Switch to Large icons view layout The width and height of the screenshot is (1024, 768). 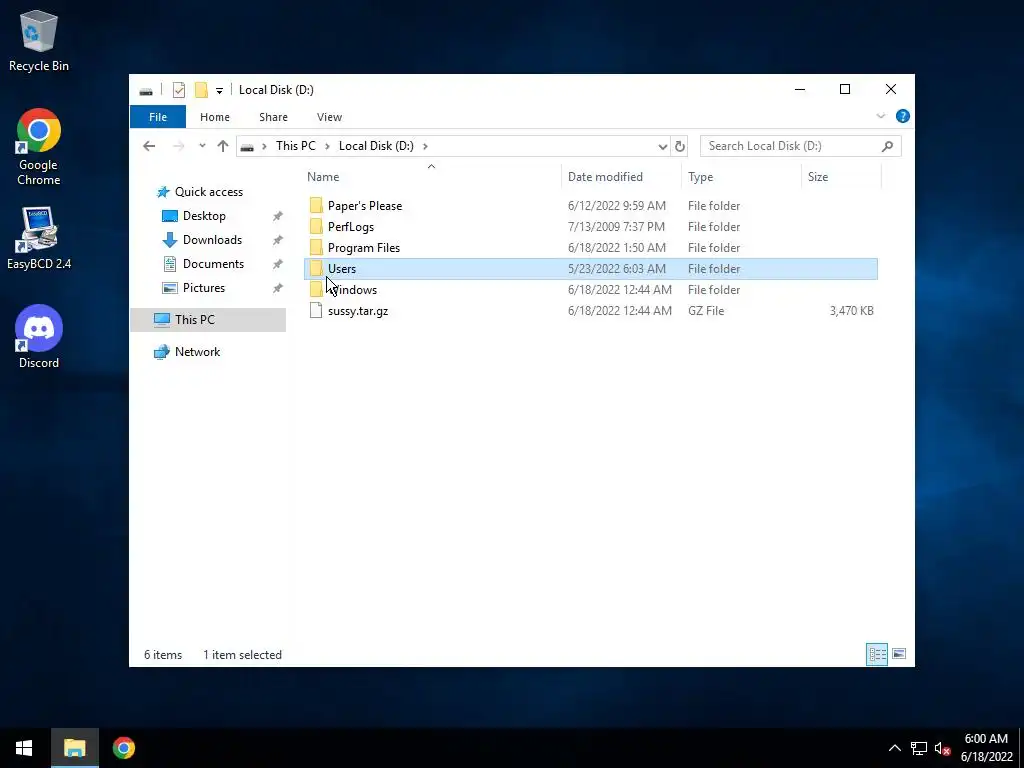[899, 654]
